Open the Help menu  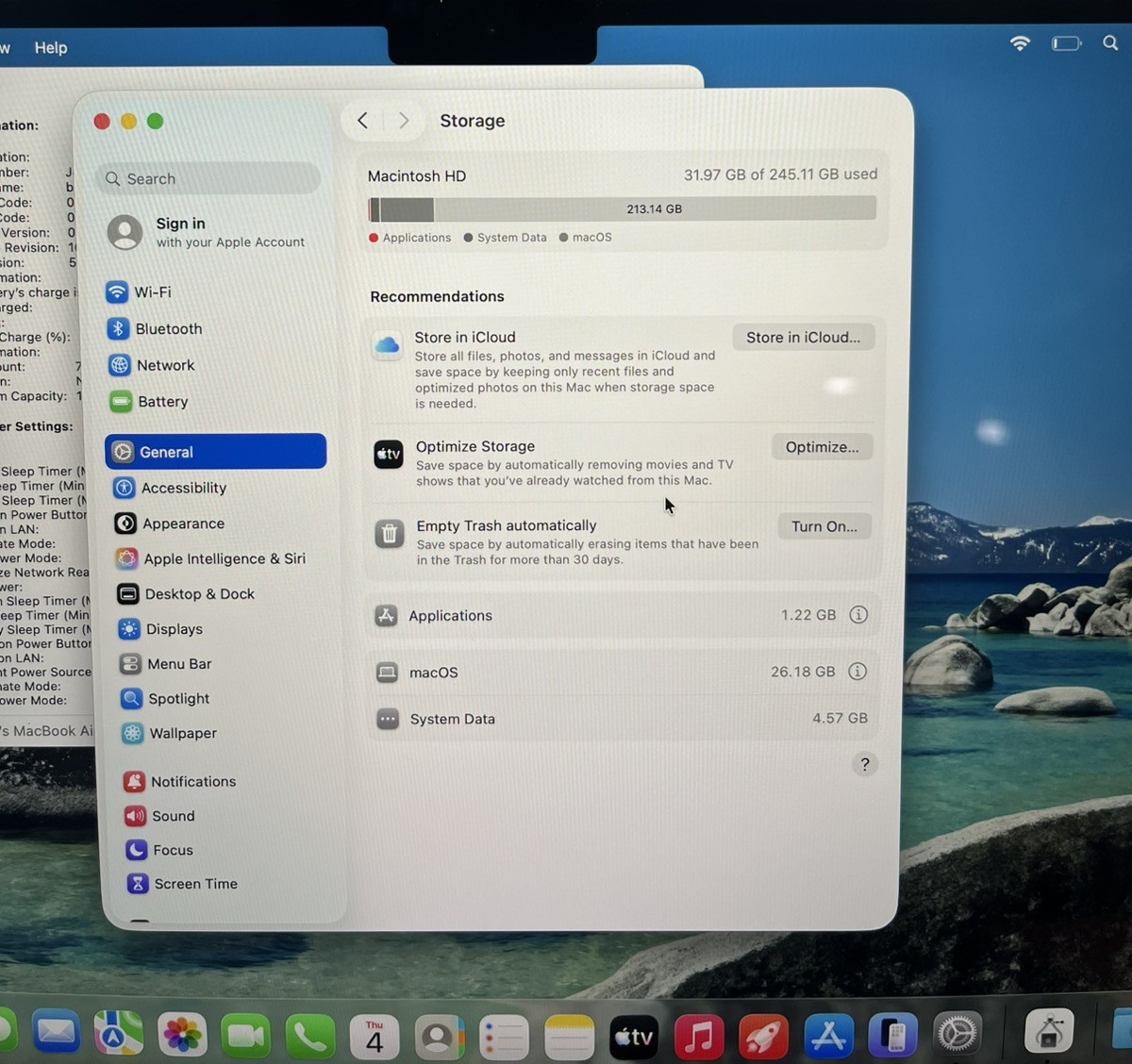point(51,47)
